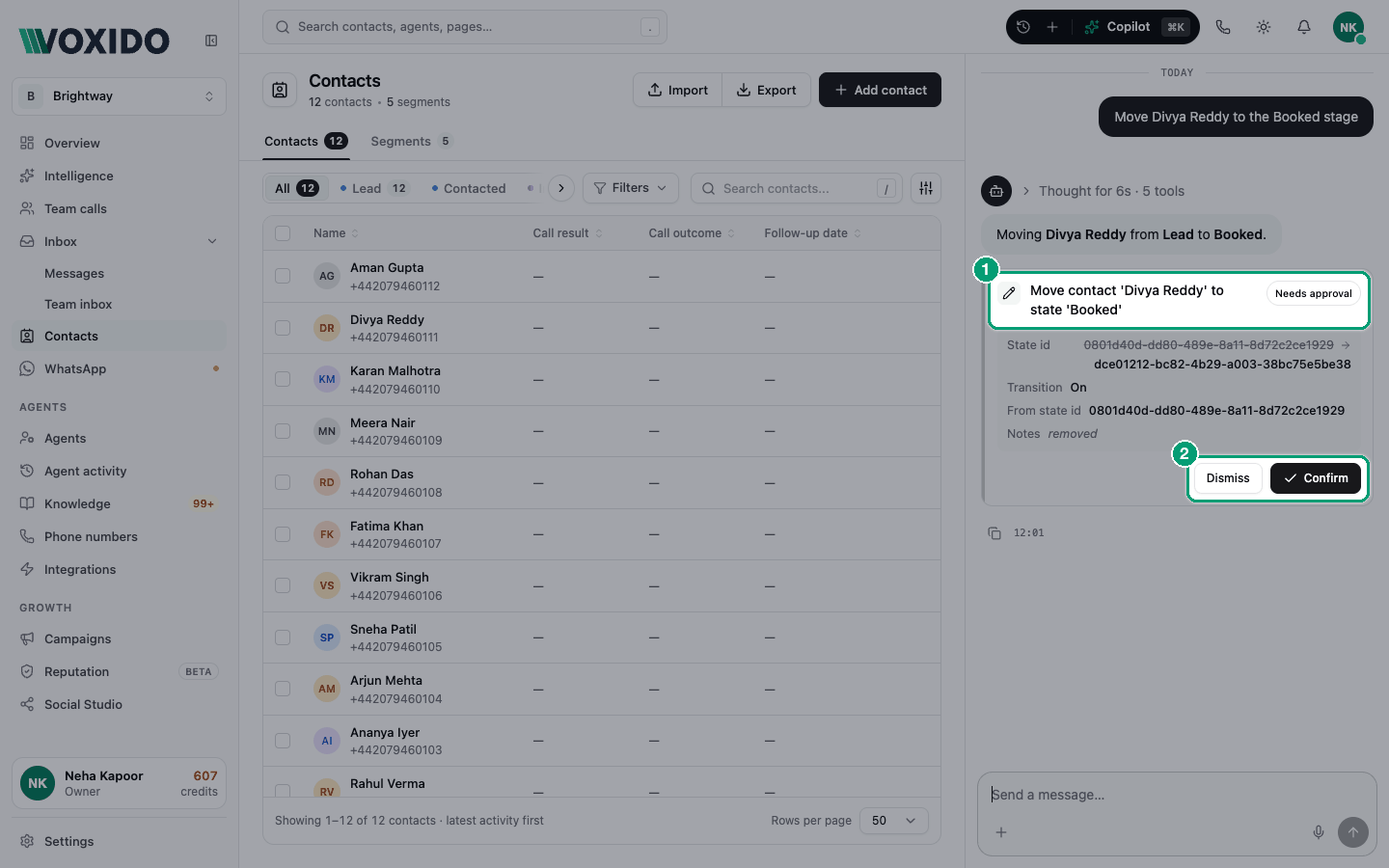The height and width of the screenshot is (868, 1389).
Task: Open Intelligence in the sidebar
Action: tap(120, 176)
